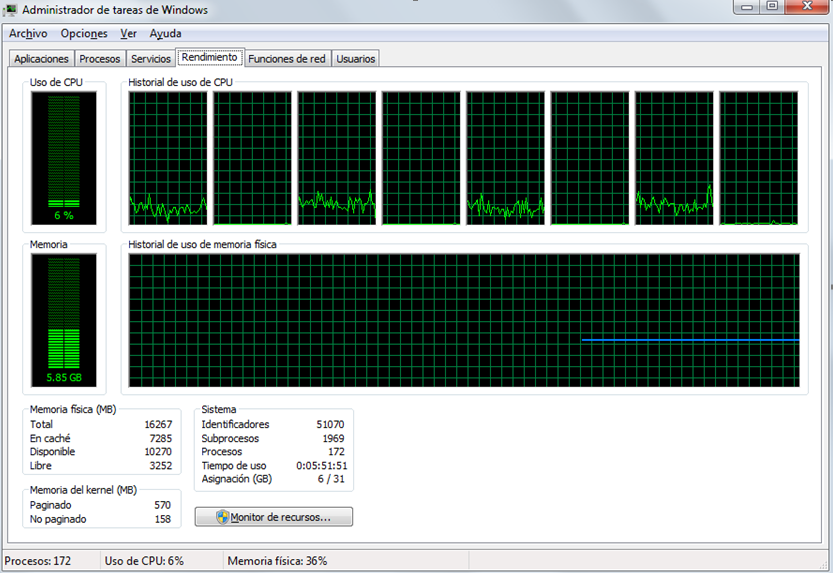Select the Rendimiento tab
This screenshot has height=573, width=833.
[209, 57]
